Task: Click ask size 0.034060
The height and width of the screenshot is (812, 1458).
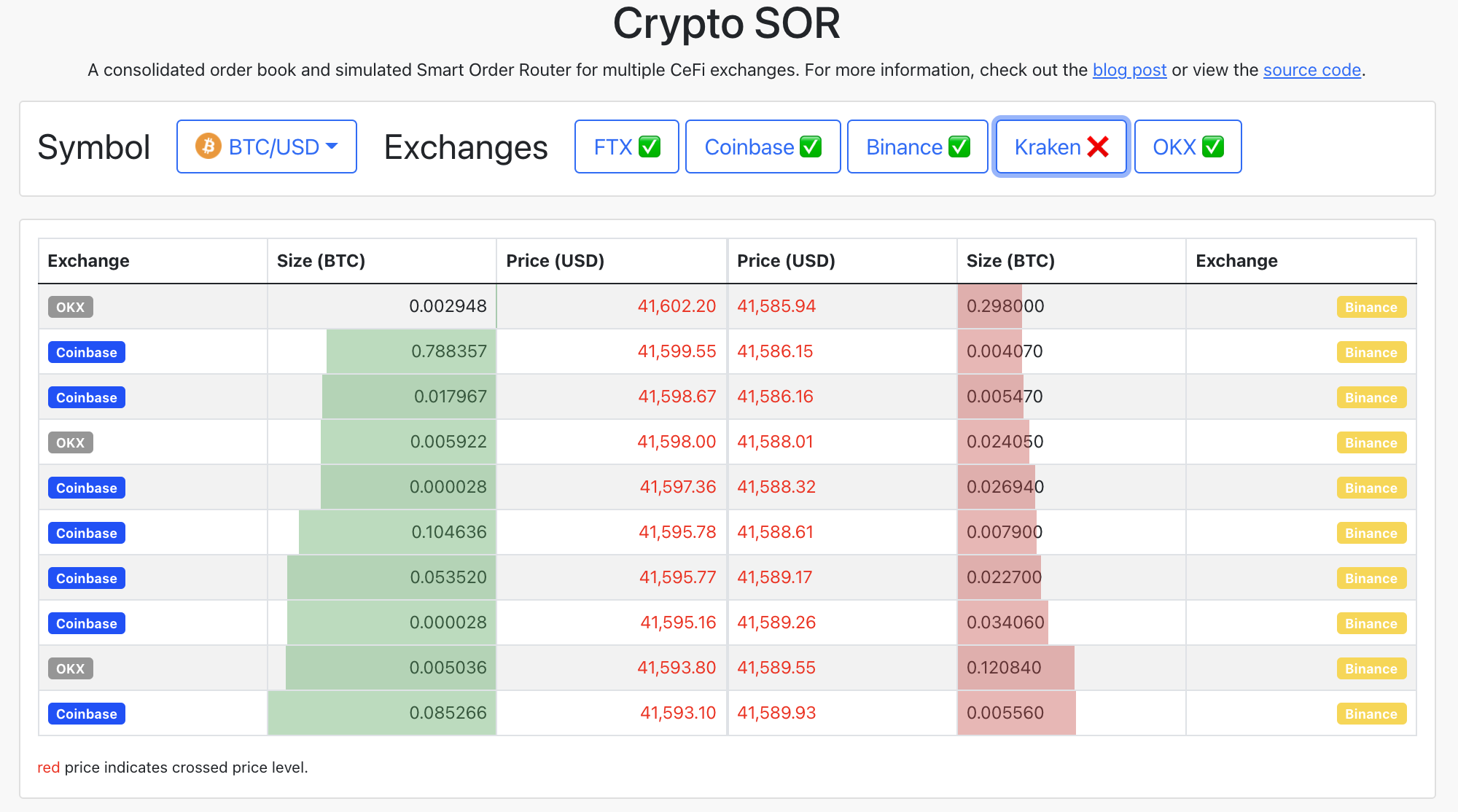Action: (1005, 622)
